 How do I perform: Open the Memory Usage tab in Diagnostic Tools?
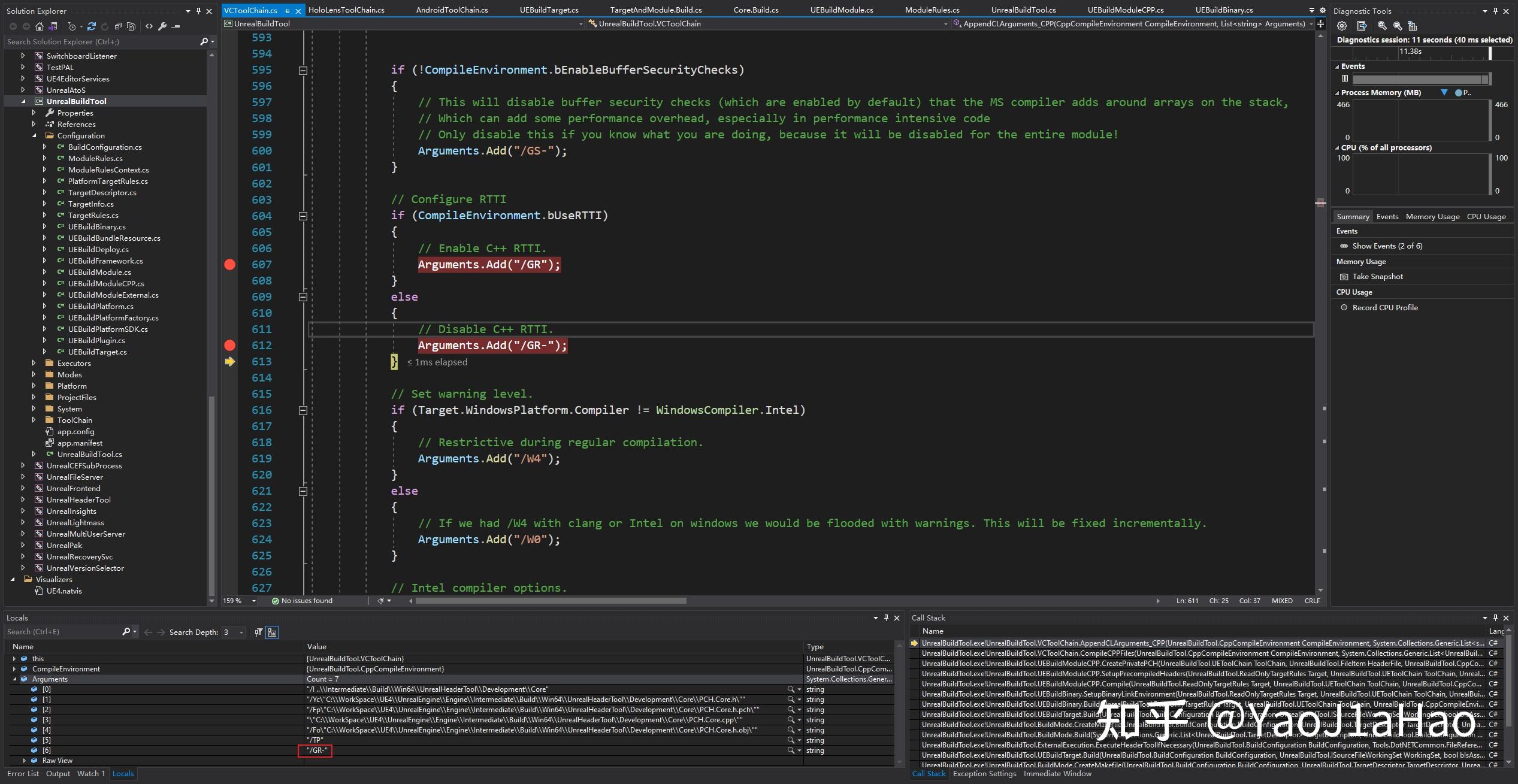coord(1432,216)
